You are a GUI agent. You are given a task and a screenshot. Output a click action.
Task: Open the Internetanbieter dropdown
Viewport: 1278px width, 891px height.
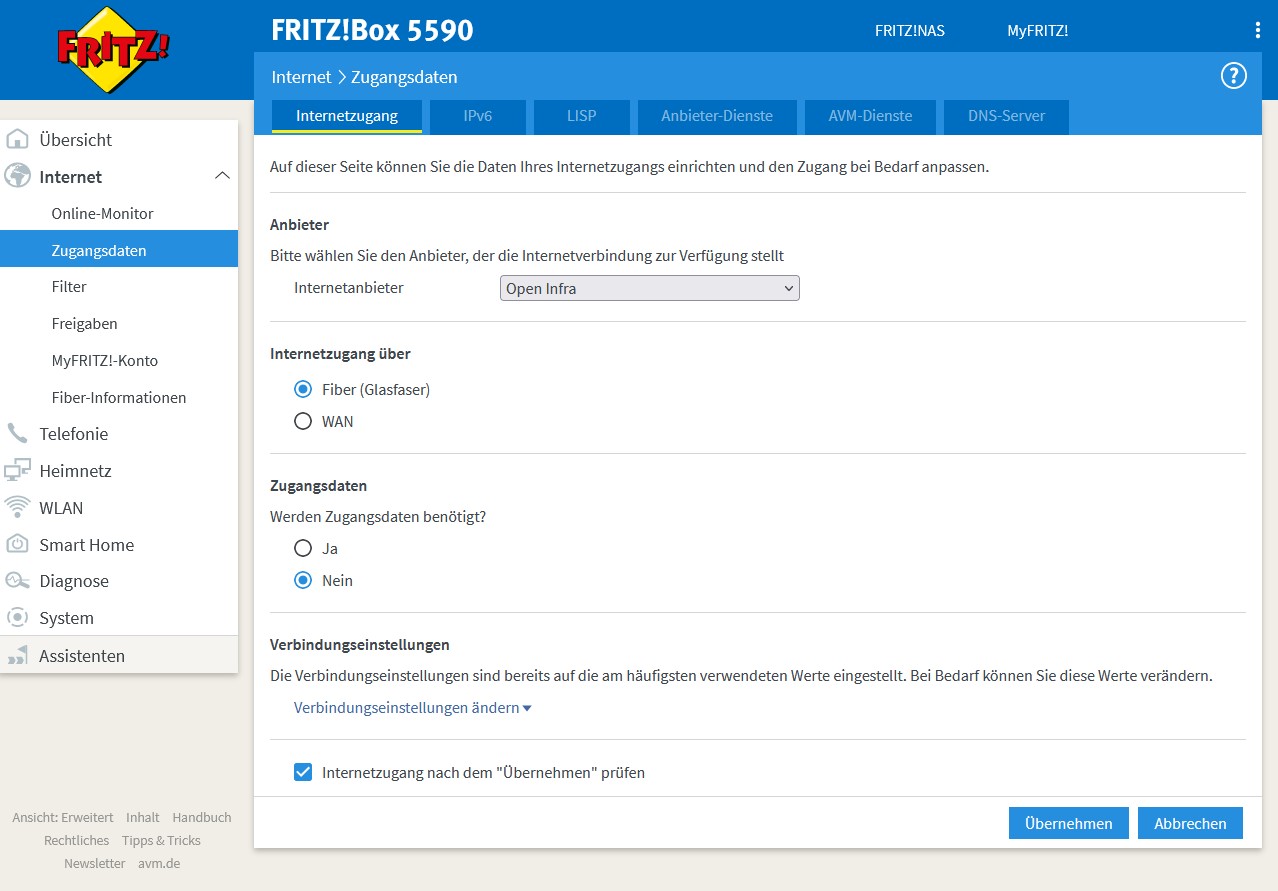[649, 288]
